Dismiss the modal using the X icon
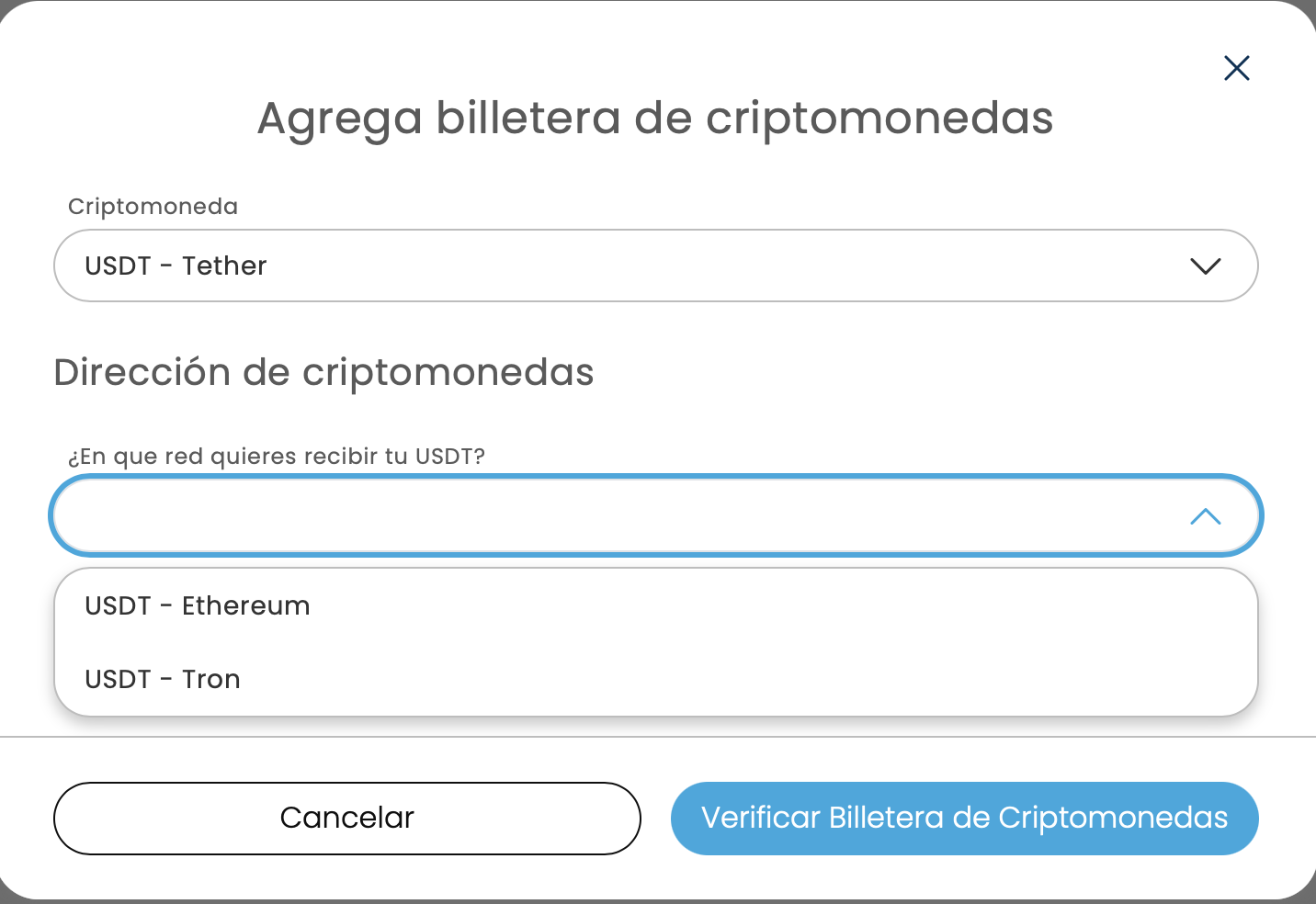Viewport: 1316px width, 904px height. tap(1236, 68)
